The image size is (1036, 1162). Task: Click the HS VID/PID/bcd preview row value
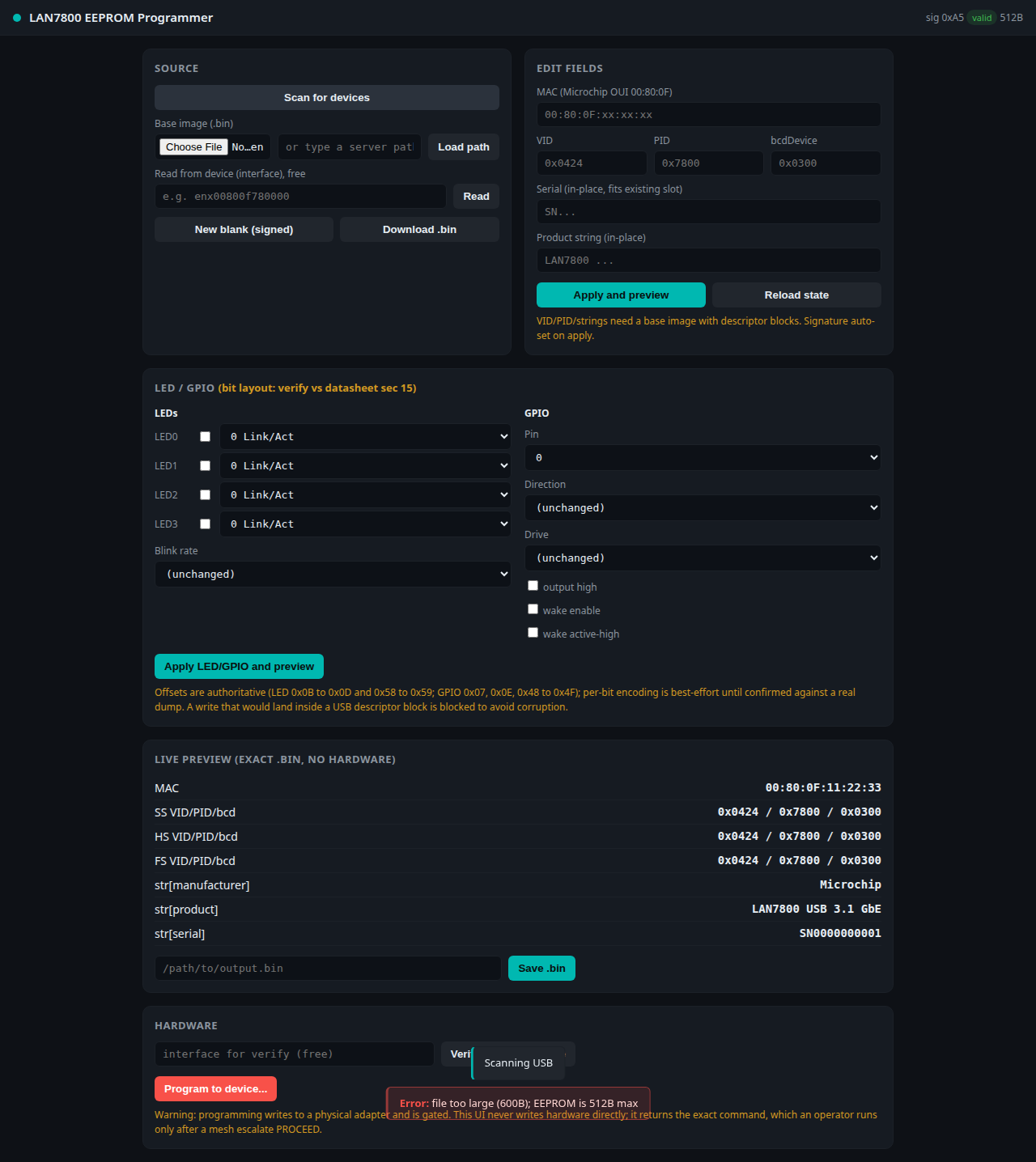pyautogui.click(x=800, y=837)
